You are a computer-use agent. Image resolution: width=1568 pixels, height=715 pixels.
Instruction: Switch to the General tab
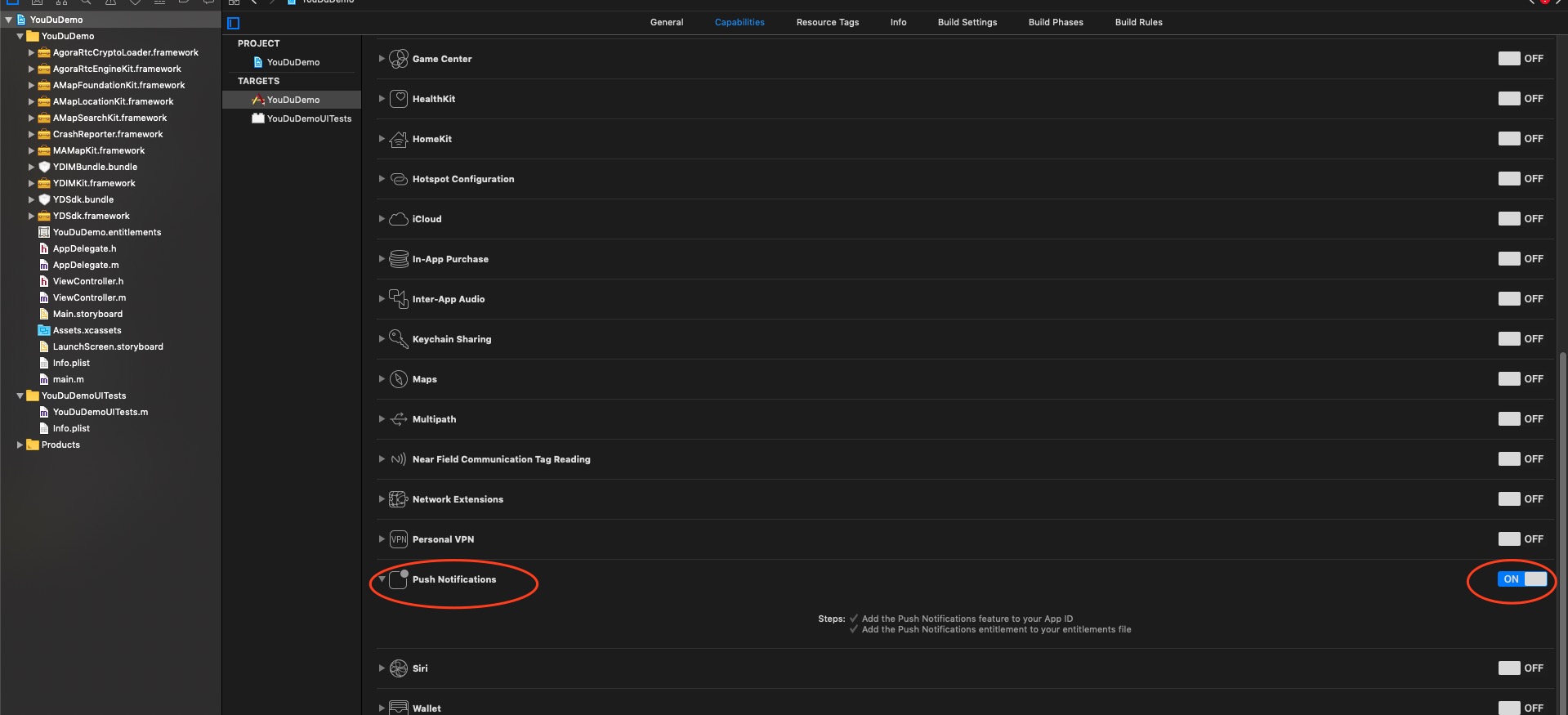pyautogui.click(x=667, y=22)
